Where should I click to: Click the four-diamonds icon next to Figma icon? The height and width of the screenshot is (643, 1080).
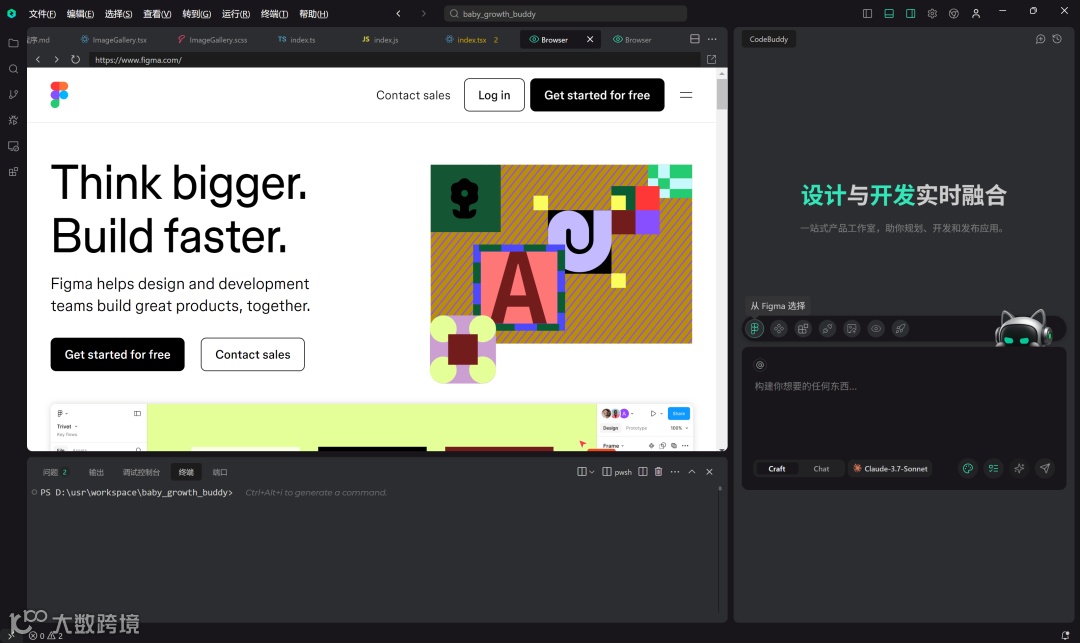click(x=779, y=328)
